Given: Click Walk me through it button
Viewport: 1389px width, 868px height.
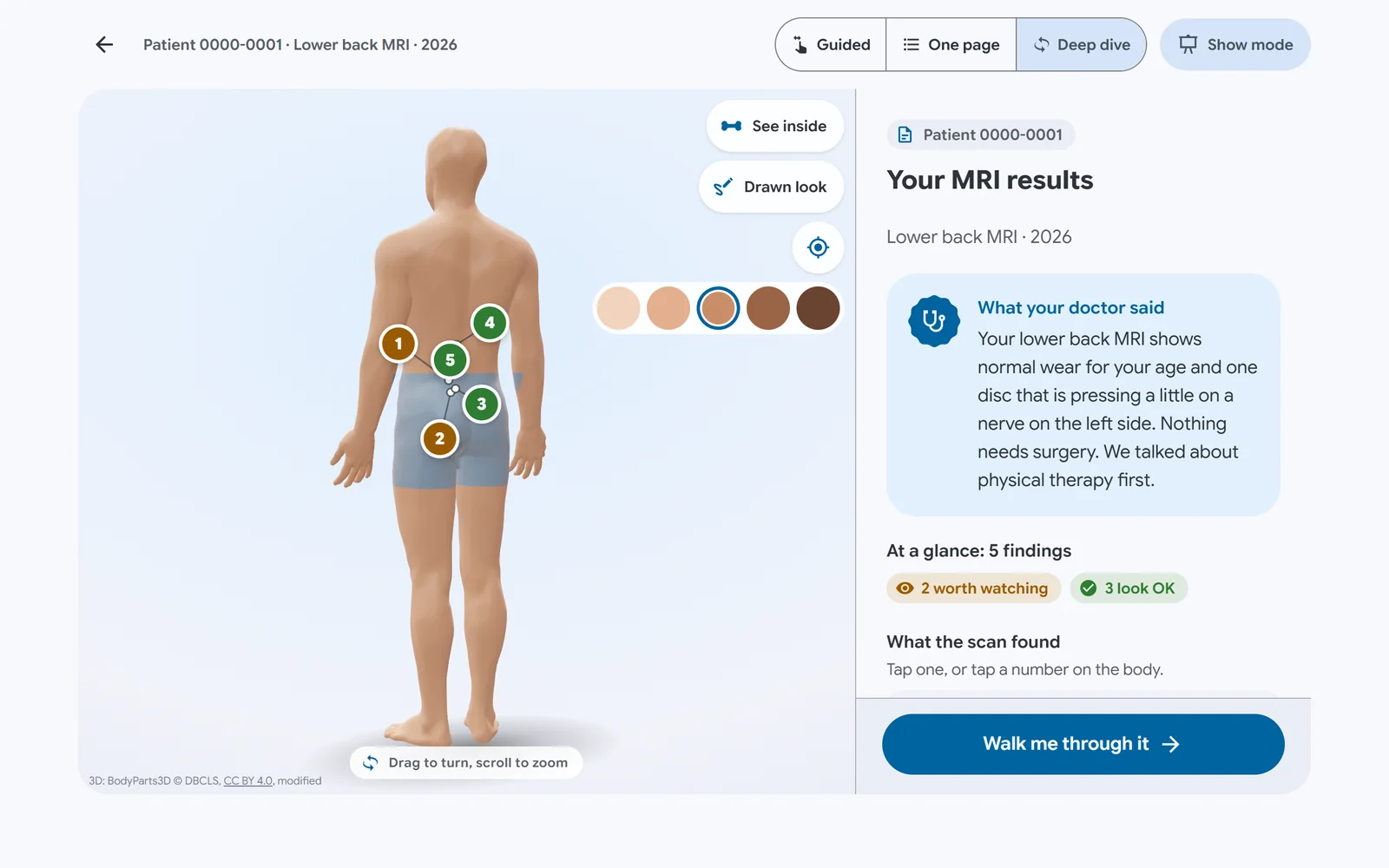Looking at the screenshot, I should tap(1083, 744).
